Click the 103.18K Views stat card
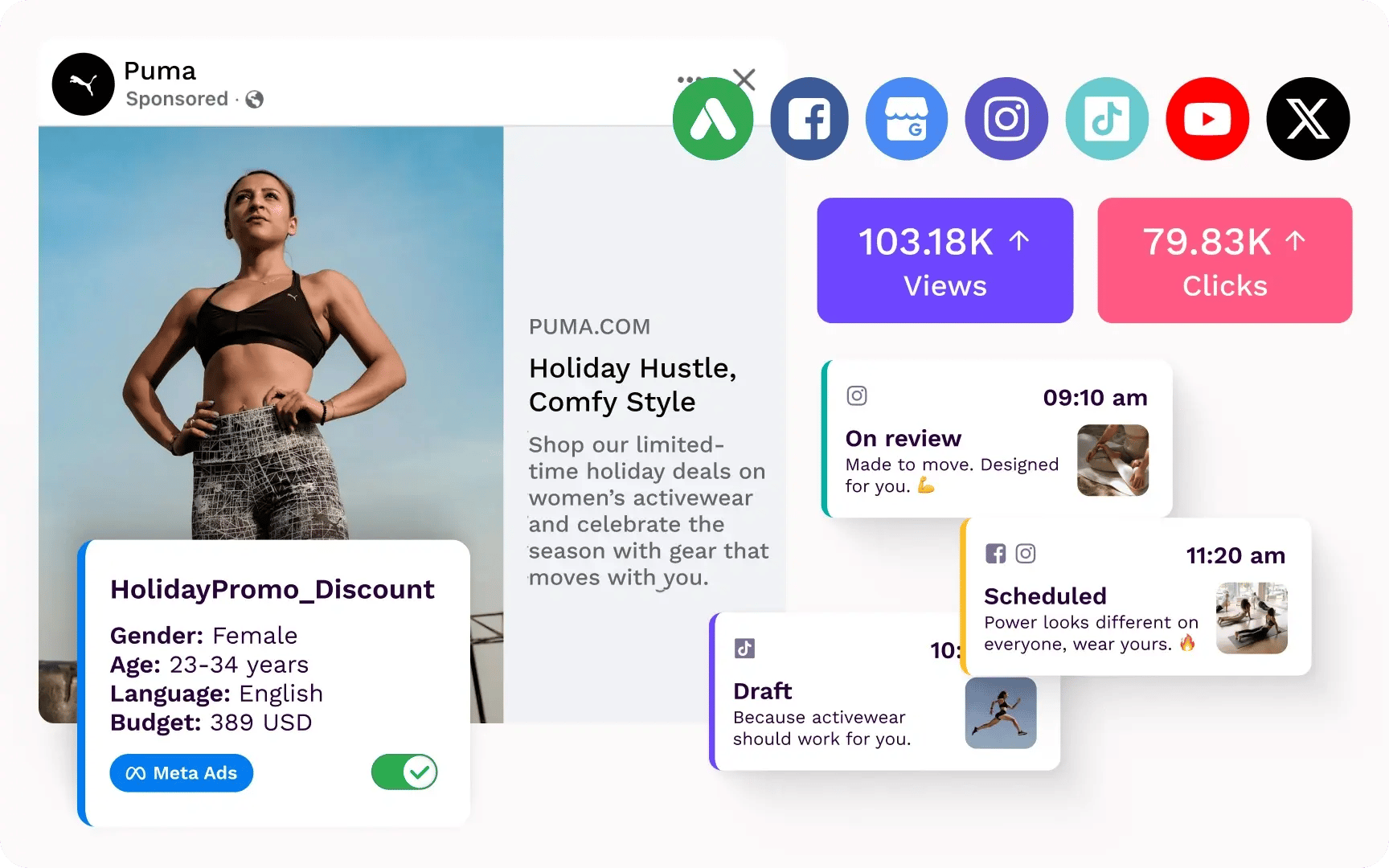 (x=944, y=260)
